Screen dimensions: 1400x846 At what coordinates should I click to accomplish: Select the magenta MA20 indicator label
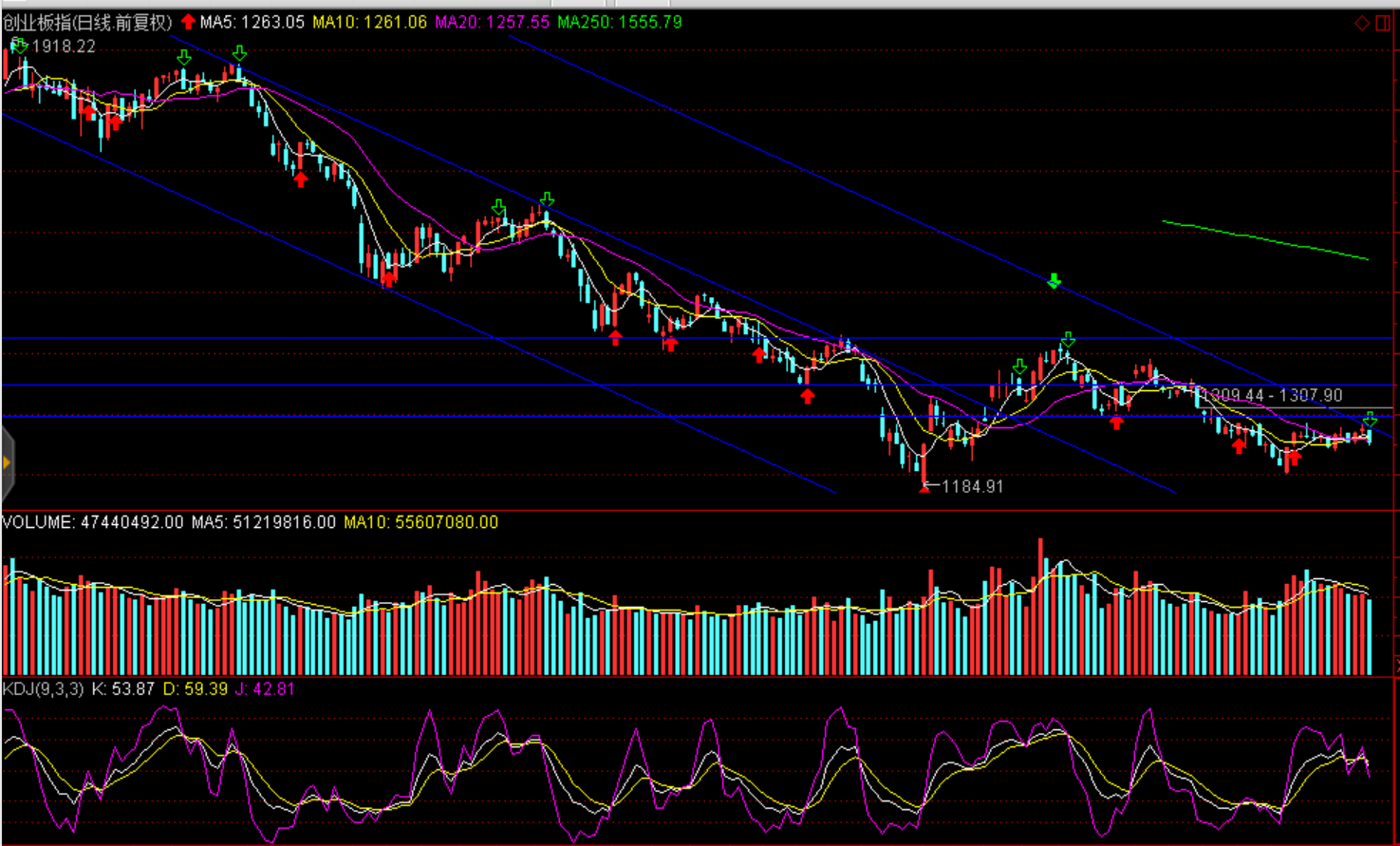pos(492,22)
